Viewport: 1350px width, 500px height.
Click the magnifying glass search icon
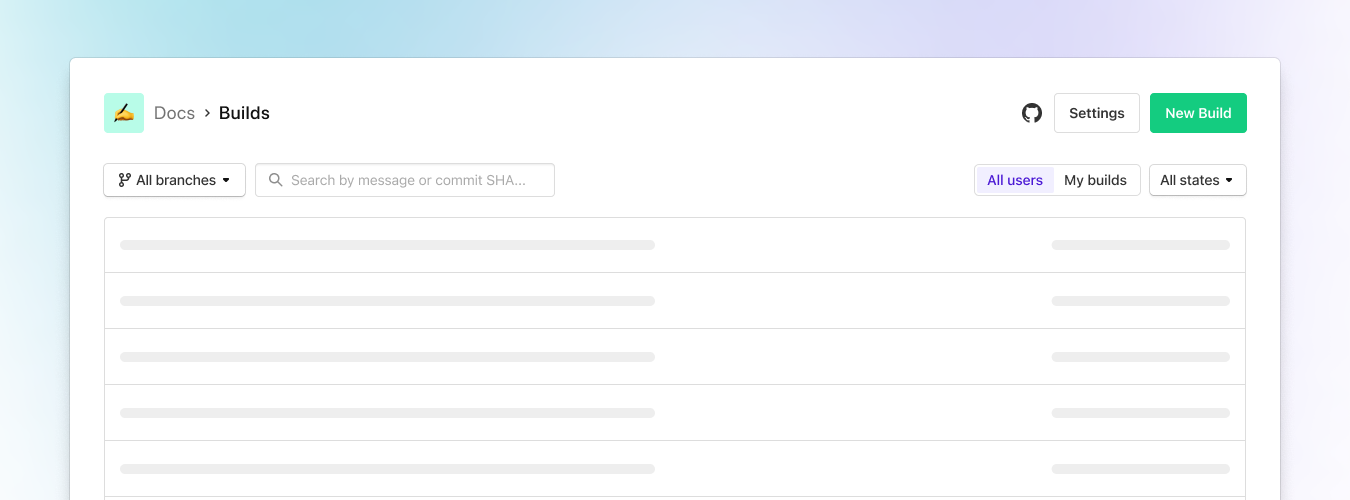[x=276, y=180]
